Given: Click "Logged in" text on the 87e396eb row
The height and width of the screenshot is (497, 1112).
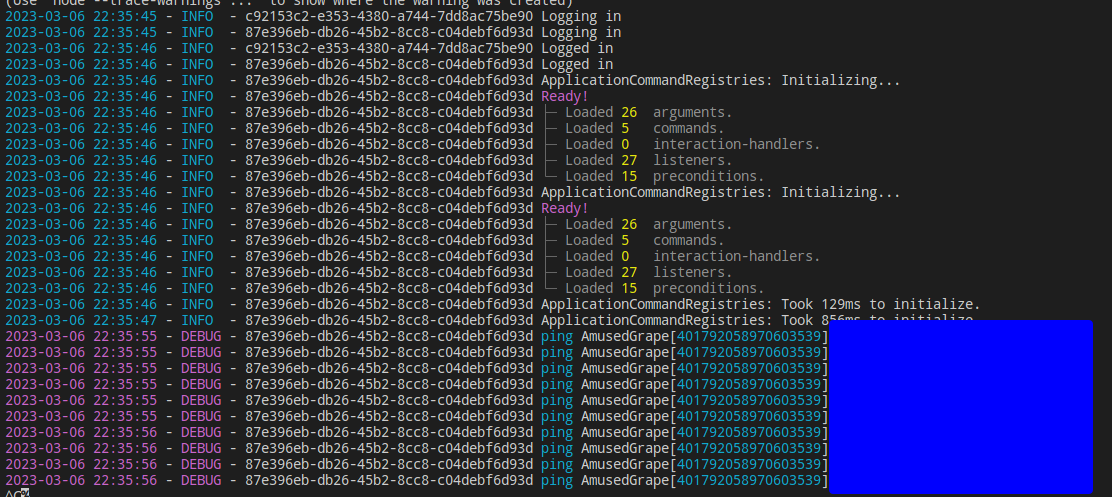Looking at the screenshot, I should [x=577, y=65].
